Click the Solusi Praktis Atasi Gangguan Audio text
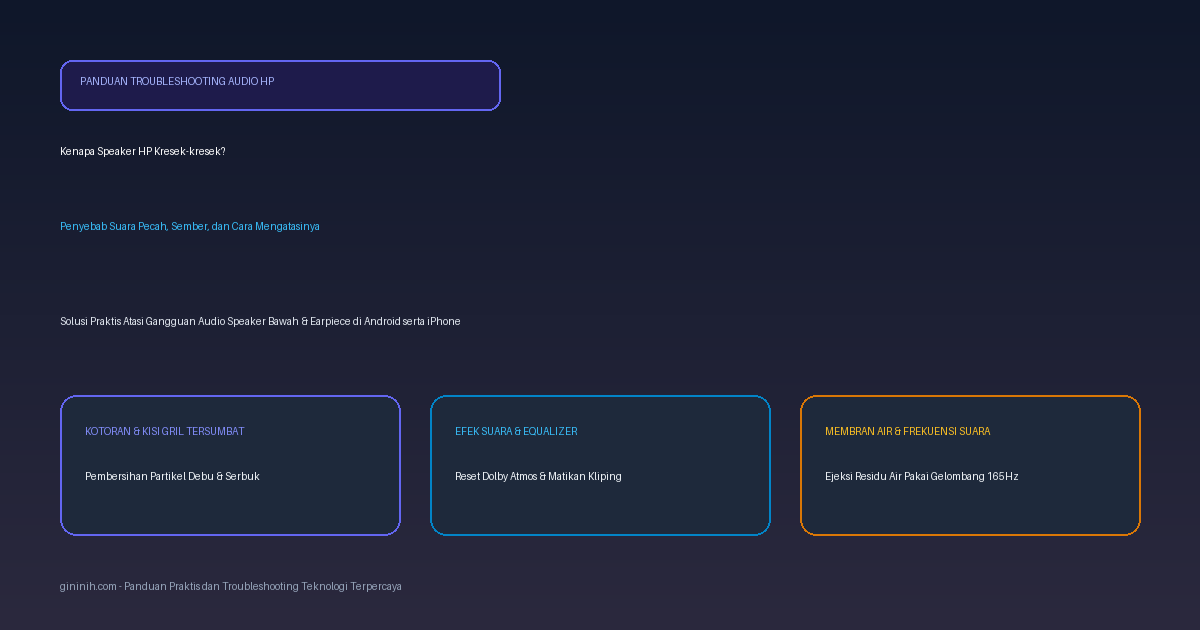Screen dimensions: 1200x630 (260, 321)
